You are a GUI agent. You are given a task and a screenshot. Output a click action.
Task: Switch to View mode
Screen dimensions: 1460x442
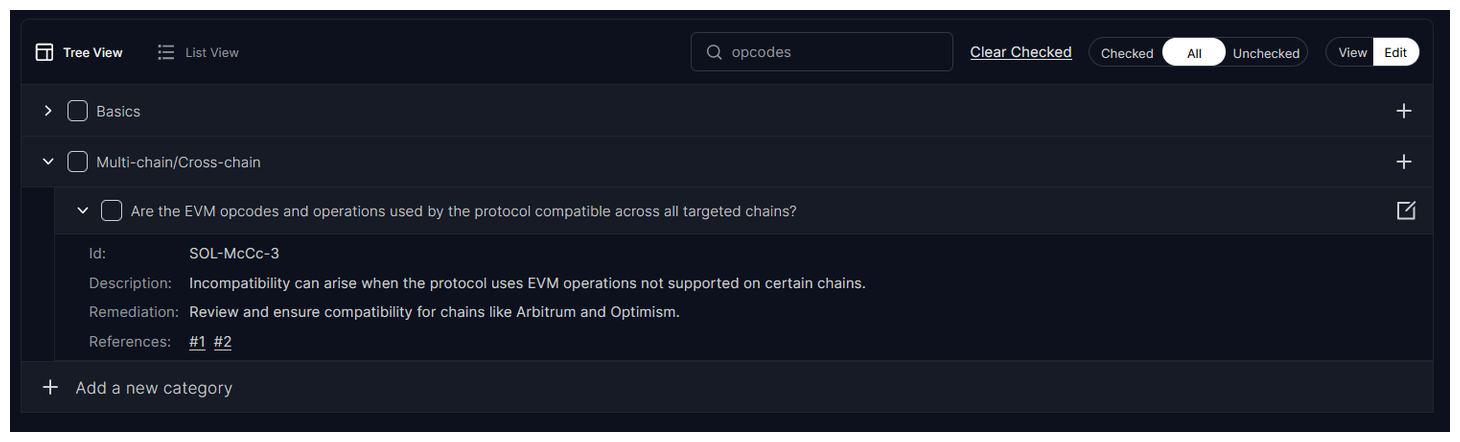coord(1352,52)
